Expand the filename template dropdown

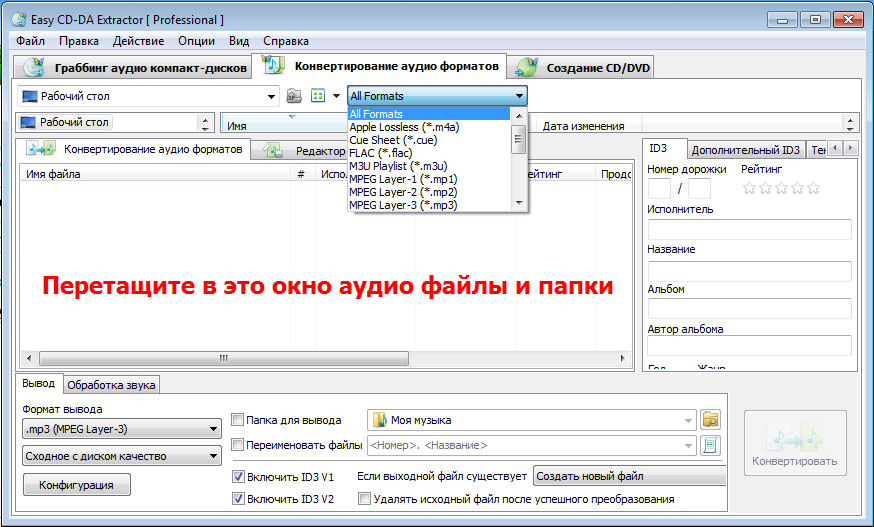tap(688, 446)
